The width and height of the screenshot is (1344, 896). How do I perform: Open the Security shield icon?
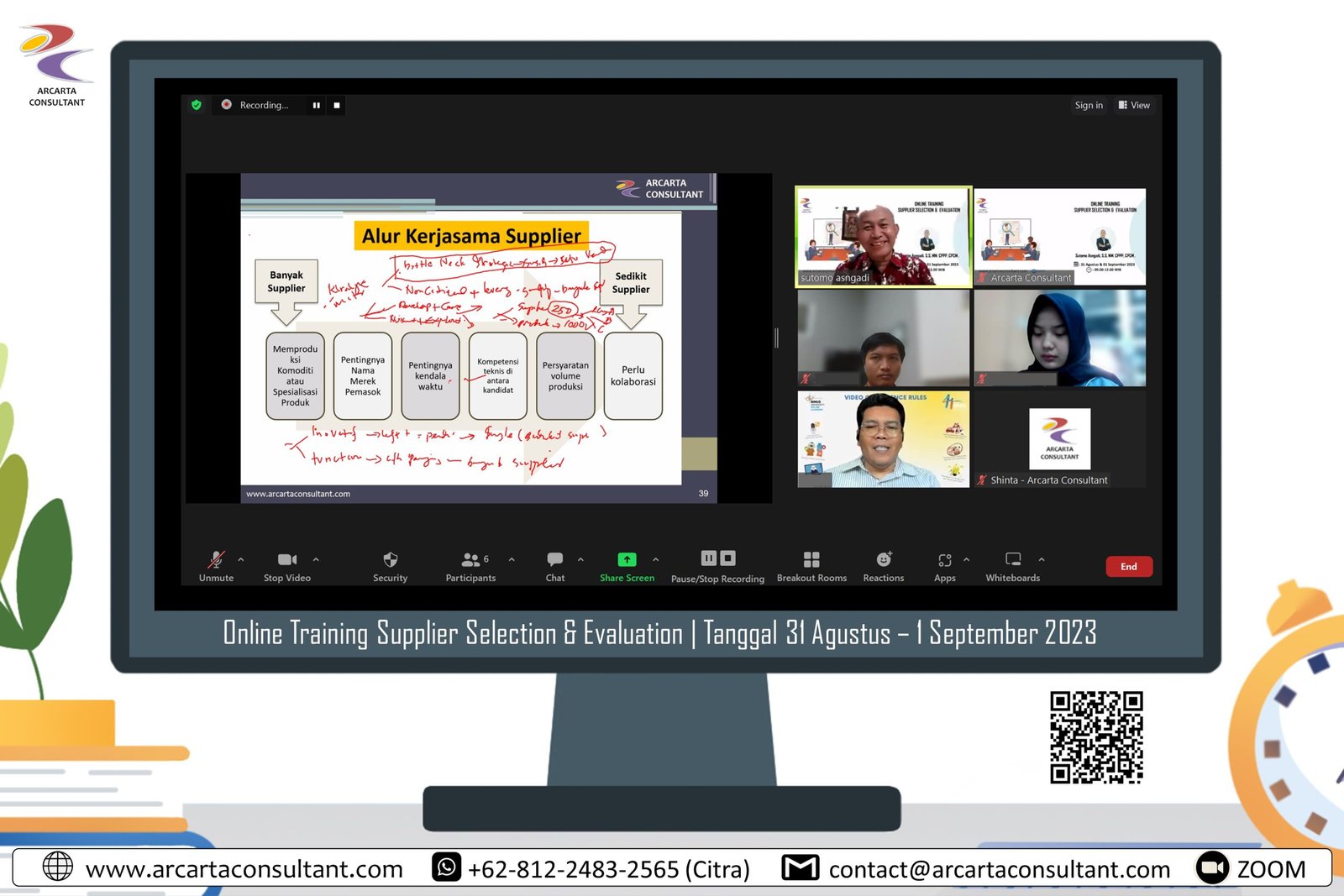coord(390,560)
